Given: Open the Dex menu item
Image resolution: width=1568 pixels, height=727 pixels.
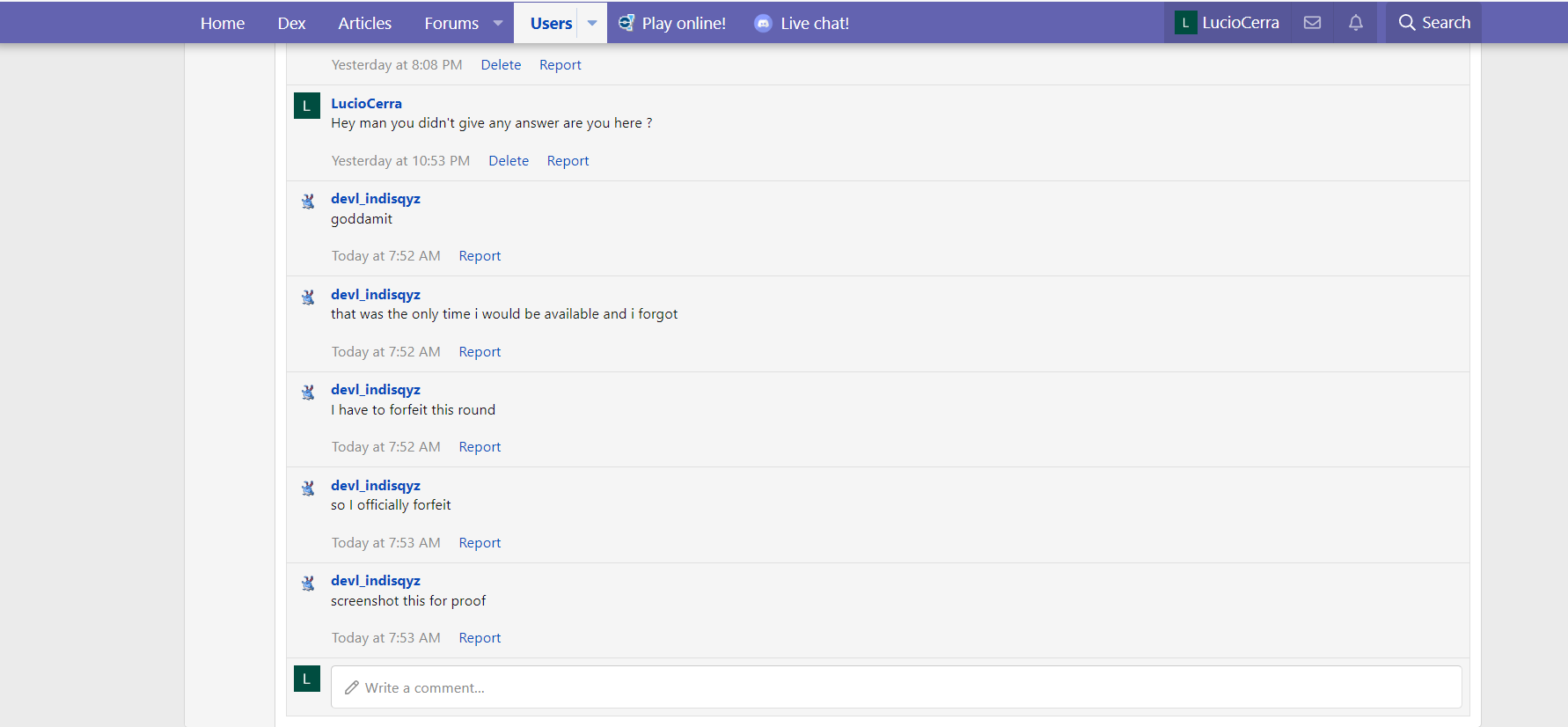Looking at the screenshot, I should click(x=292, y=23).
